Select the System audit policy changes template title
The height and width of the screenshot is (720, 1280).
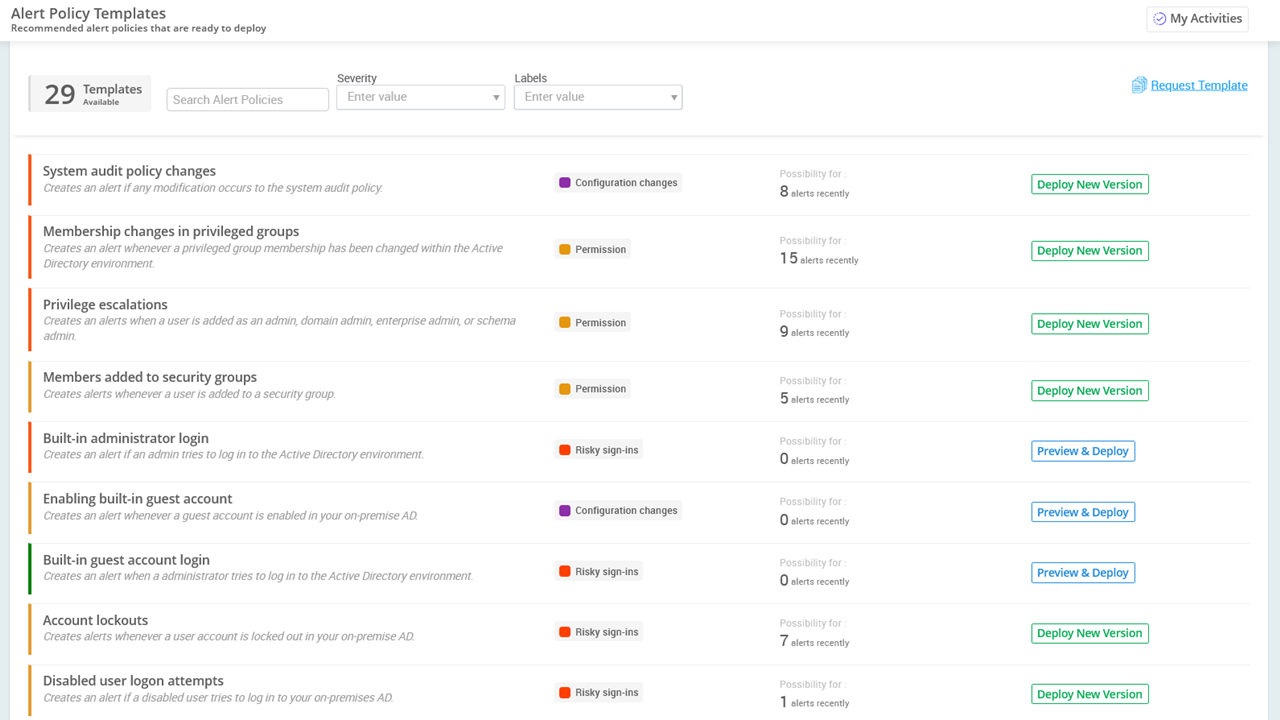pos(128,170)
